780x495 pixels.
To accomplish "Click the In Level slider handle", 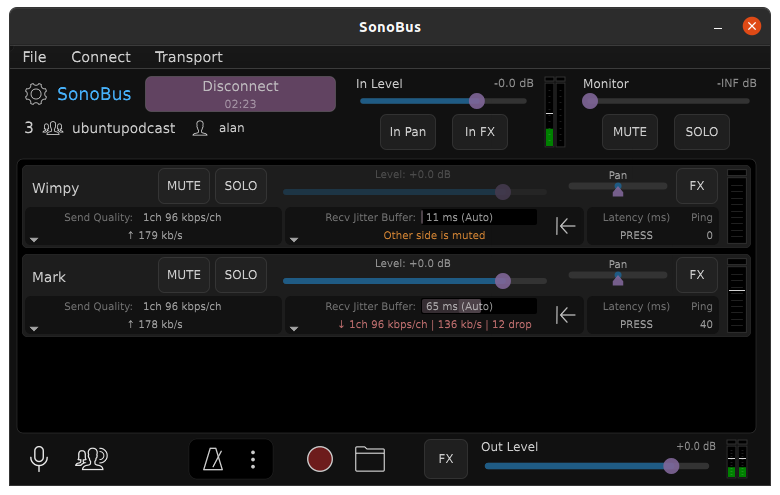I will [x=477, y=101].
